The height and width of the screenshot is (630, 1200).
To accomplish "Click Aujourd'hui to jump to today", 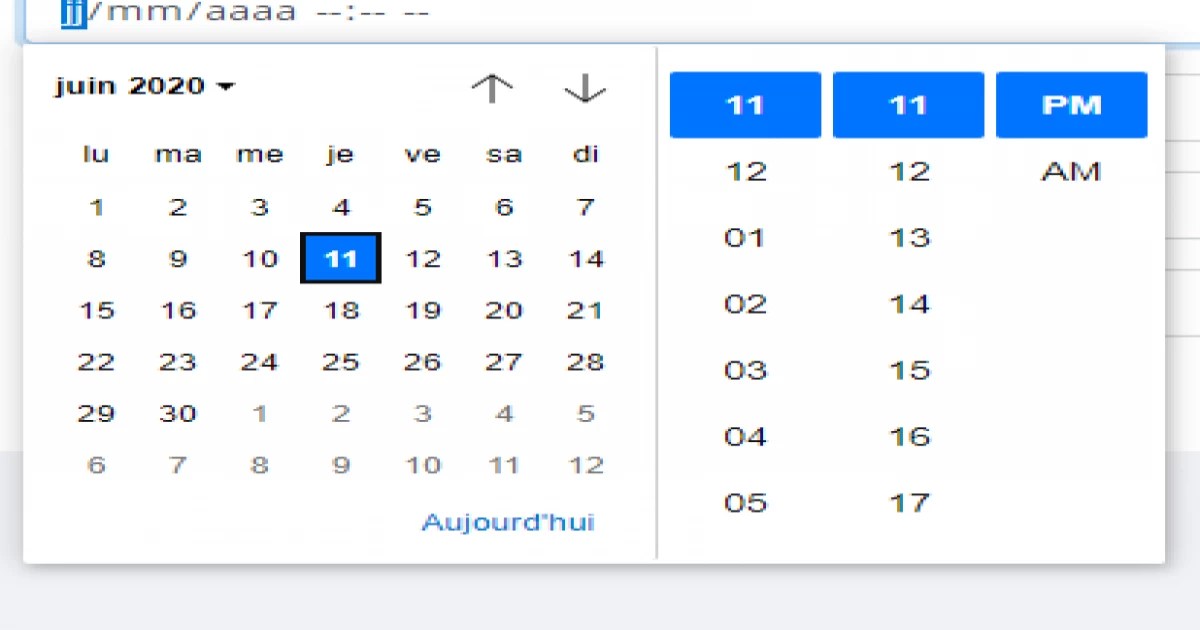I will click(509, 521).
